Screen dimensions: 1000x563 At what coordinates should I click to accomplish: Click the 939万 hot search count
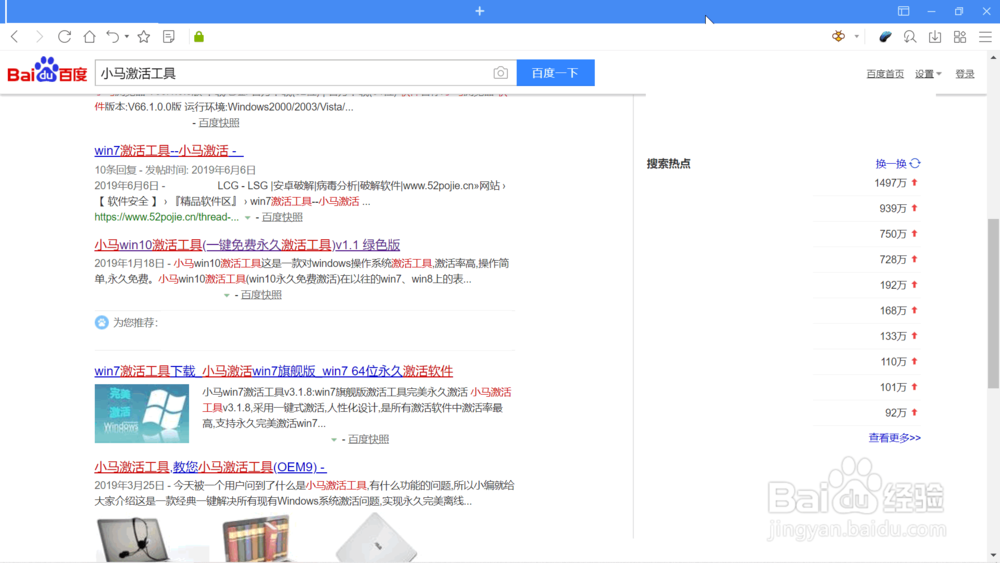pos(893,208)
